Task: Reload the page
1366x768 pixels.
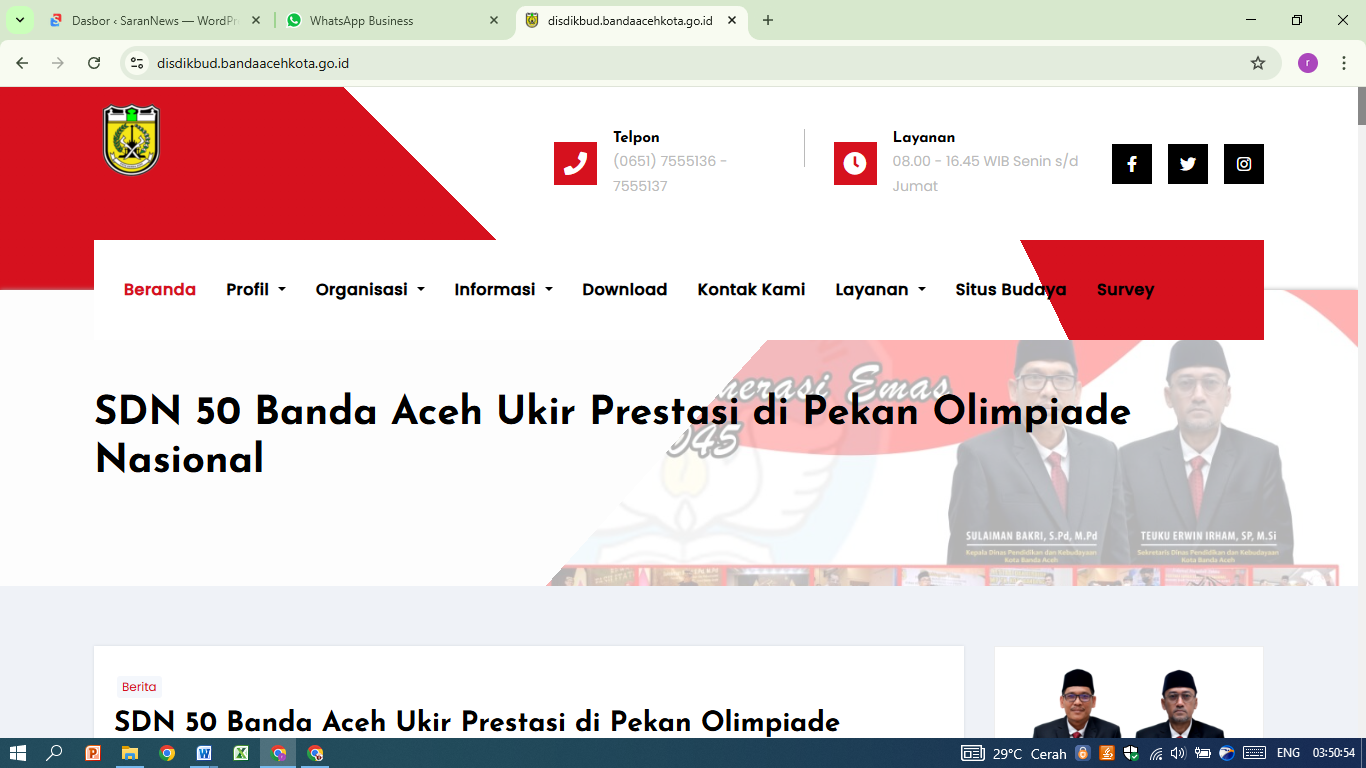Action: coord(94,63)
